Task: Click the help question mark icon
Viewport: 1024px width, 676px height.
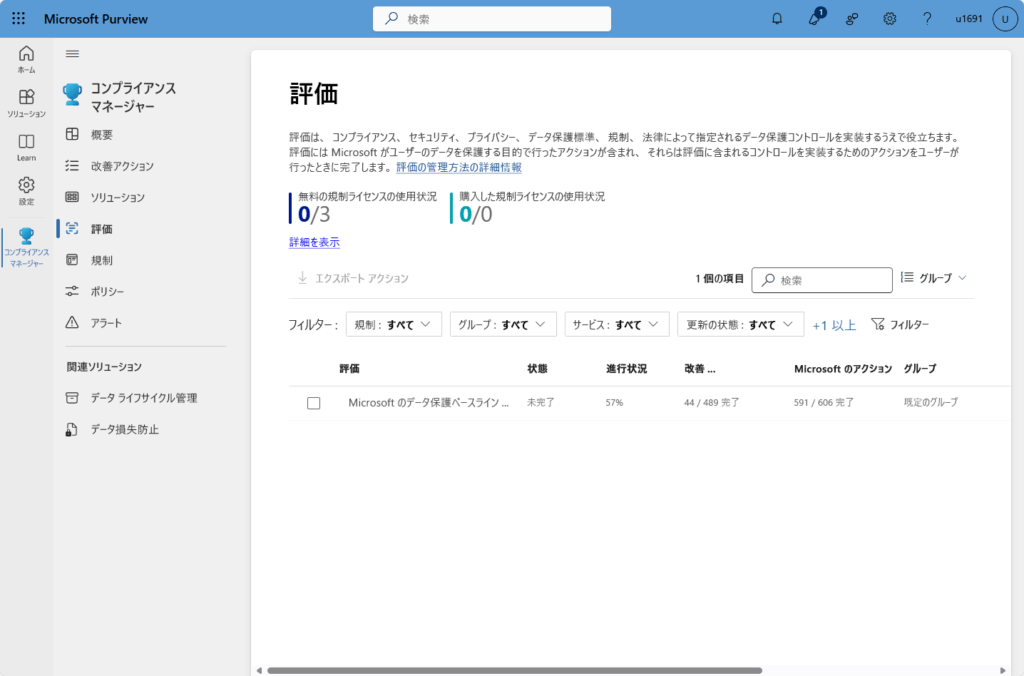Action: pyautogui.click(x=927, y=19)
